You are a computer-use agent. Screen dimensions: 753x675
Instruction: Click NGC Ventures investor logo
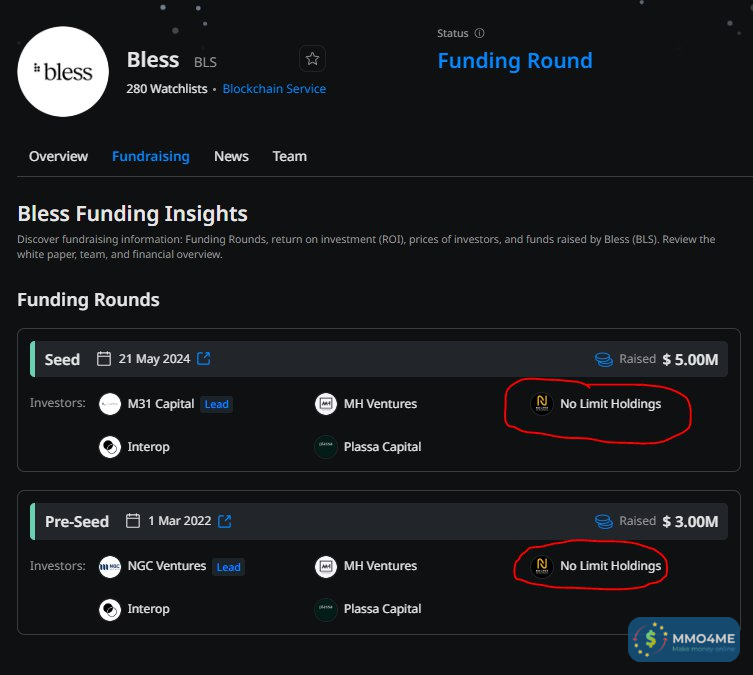point(110,566)
